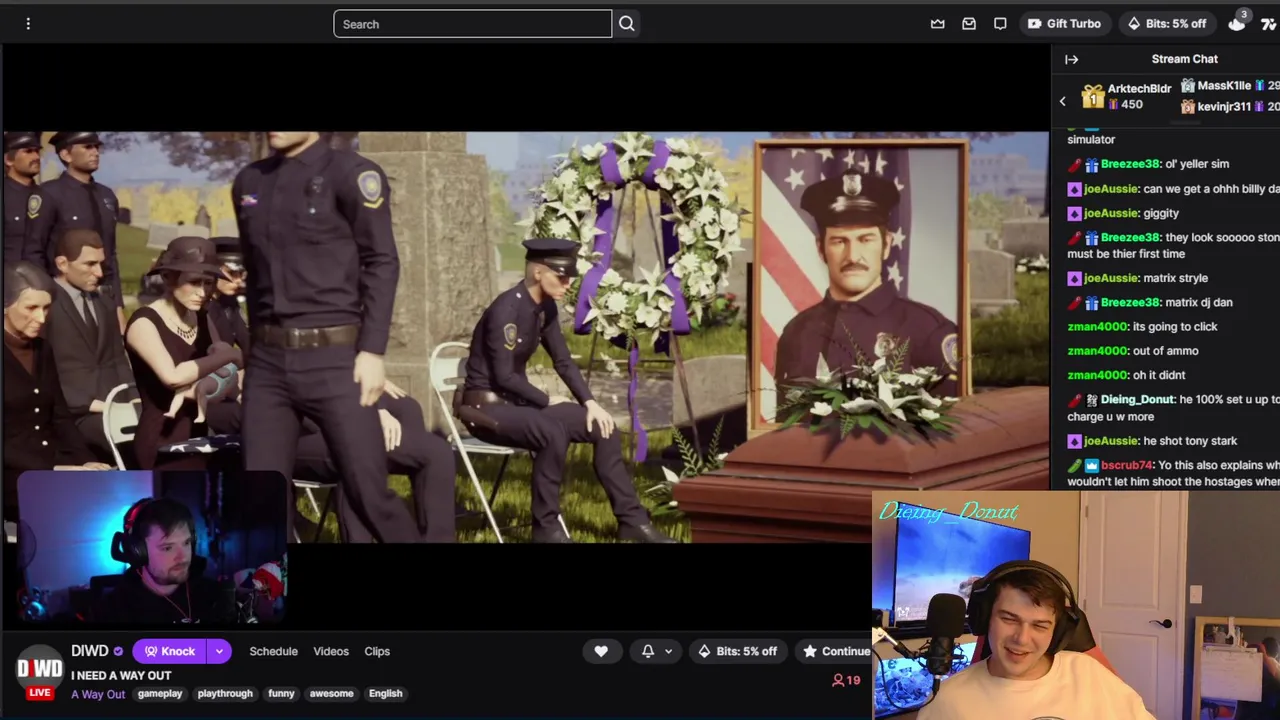Click top Bits: 5% off button

coord(1166,24)
